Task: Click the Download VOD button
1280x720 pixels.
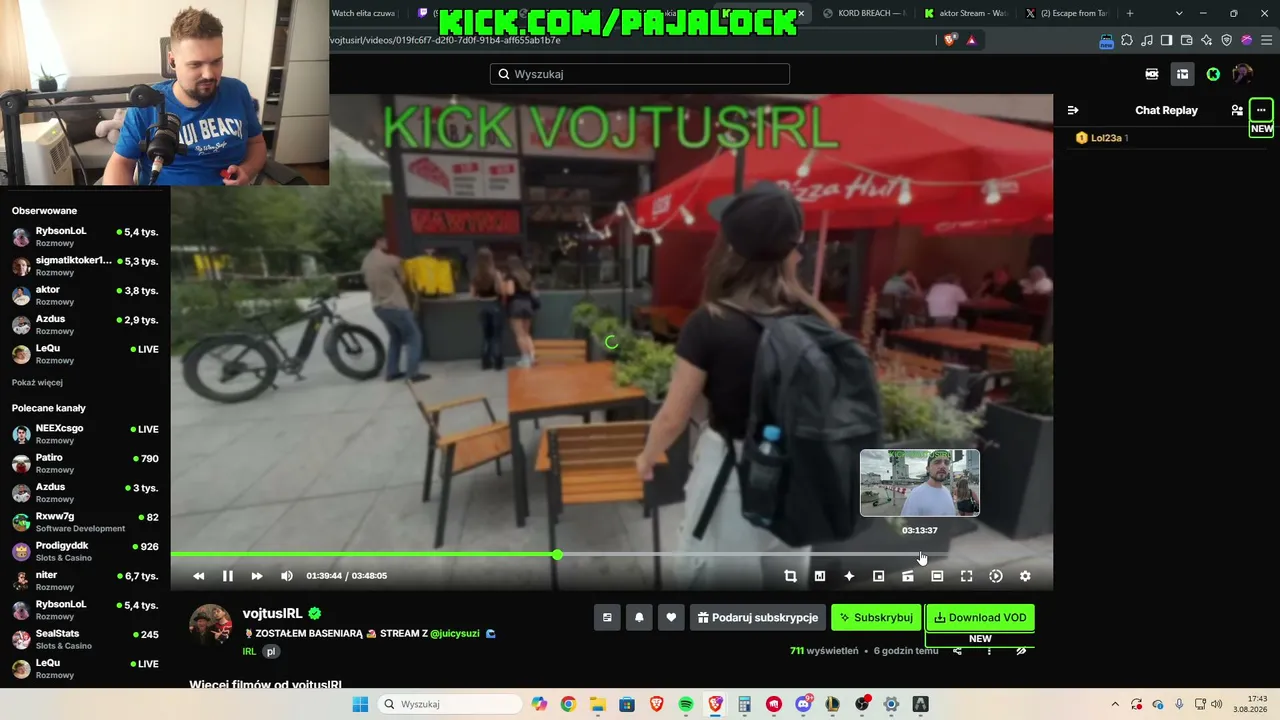Action: (980, 618)
